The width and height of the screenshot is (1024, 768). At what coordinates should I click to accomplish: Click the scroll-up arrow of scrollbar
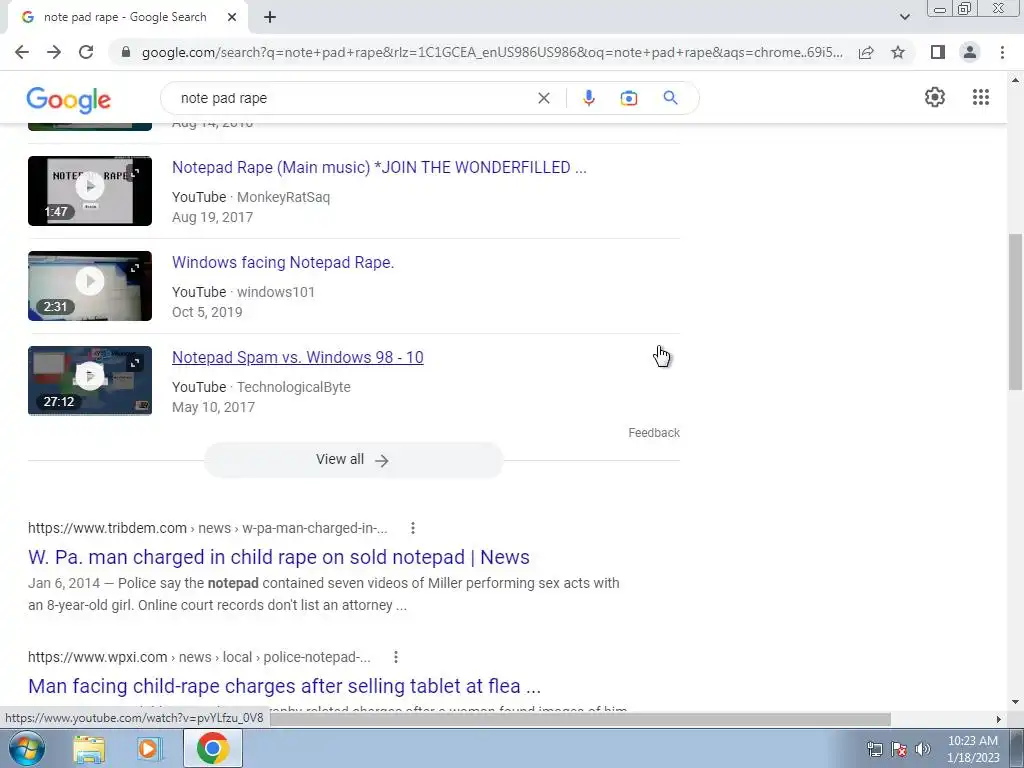pos(1015,79)
